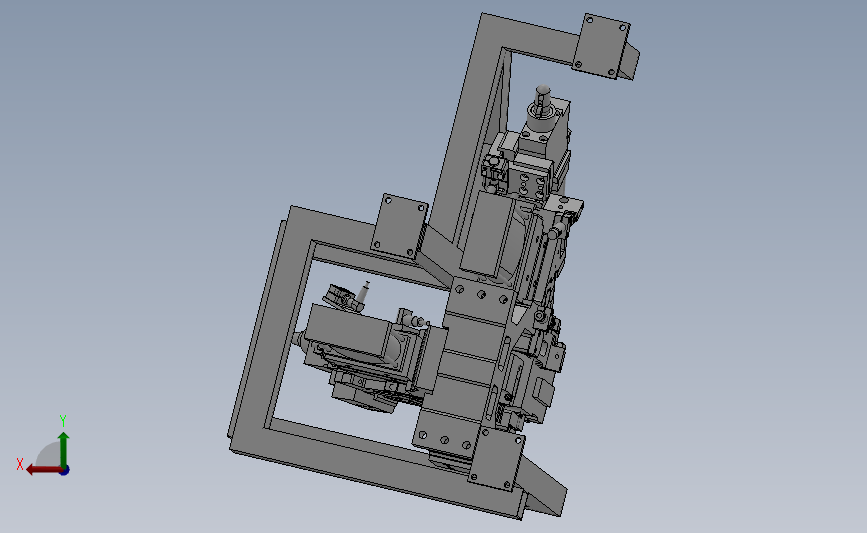
Task: Click the green Y axis arrow of the triad
Action: [x=64, y=450]
